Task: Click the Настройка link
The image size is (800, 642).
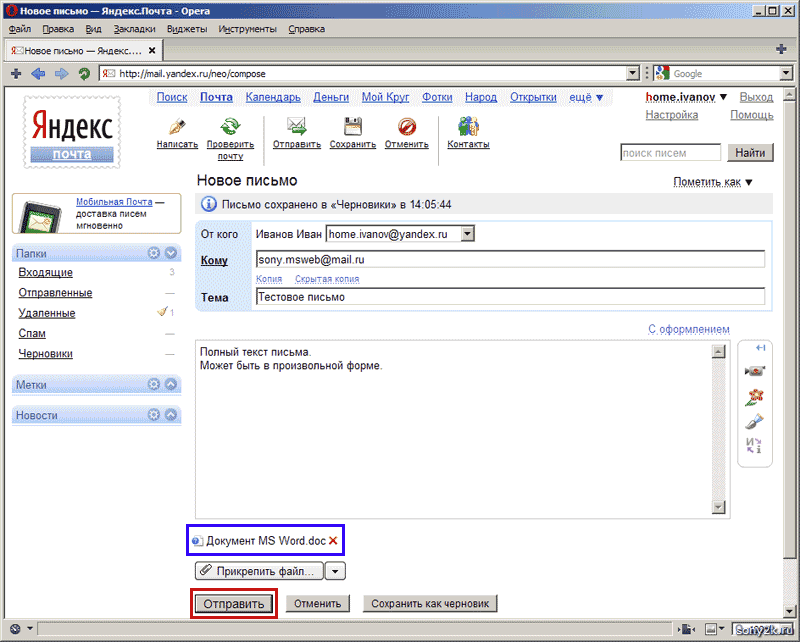Action: coord(671,115)
